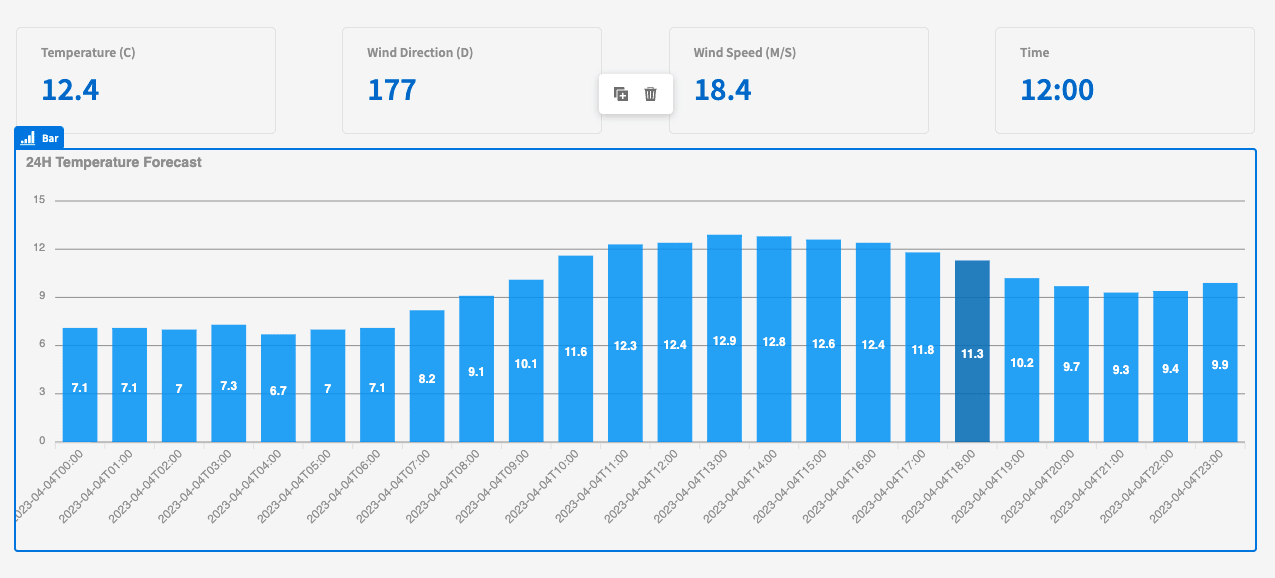
Task: Click the 12.4 temperature value
Action: click(x=70, y=90)
